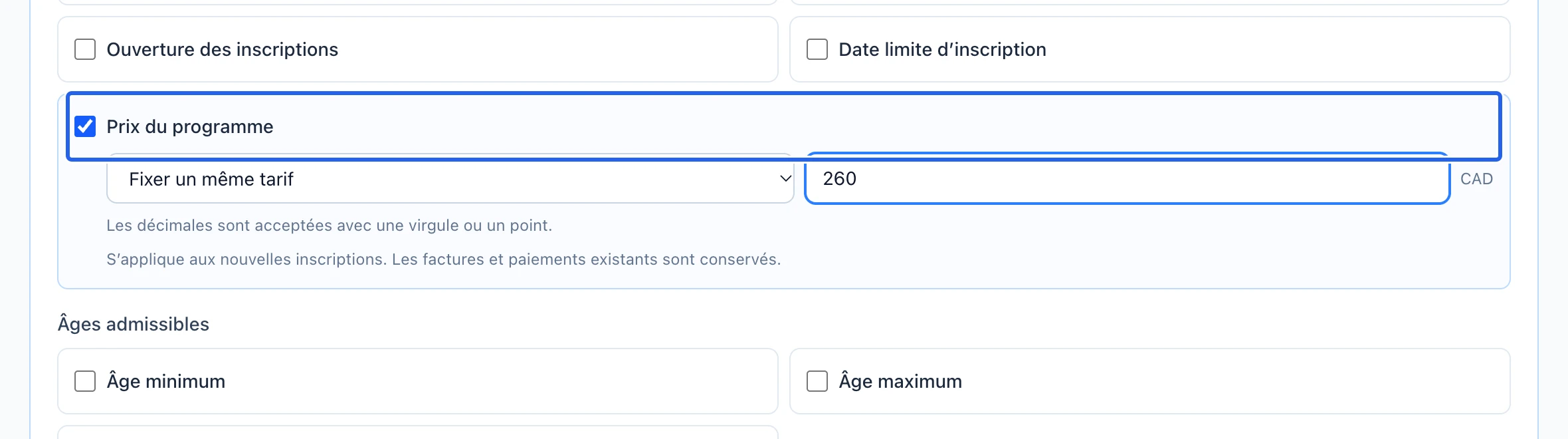Uncheck the Prix du programme checkbox
The image size is (1568, 439).
pyautogui.click(x=85, y=126)
